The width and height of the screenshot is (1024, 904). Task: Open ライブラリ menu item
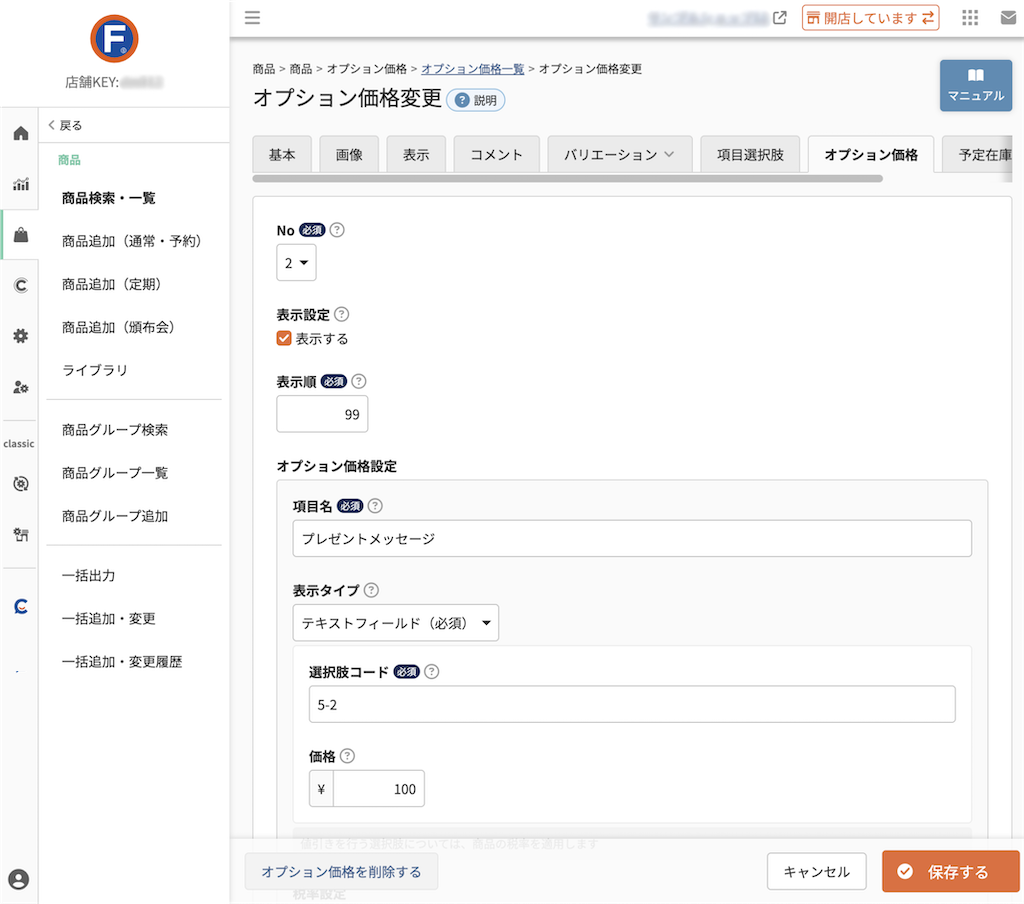[95, 370]
